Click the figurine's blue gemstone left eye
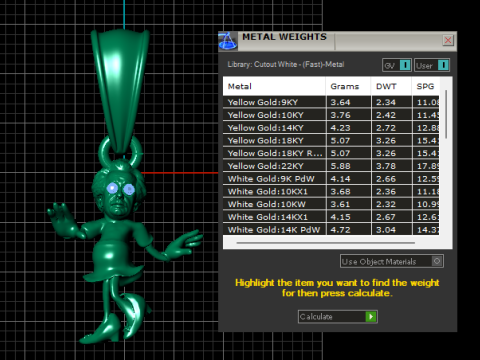Image resolution: width=480 pixels, height=360 pixels. coord(112,188)
